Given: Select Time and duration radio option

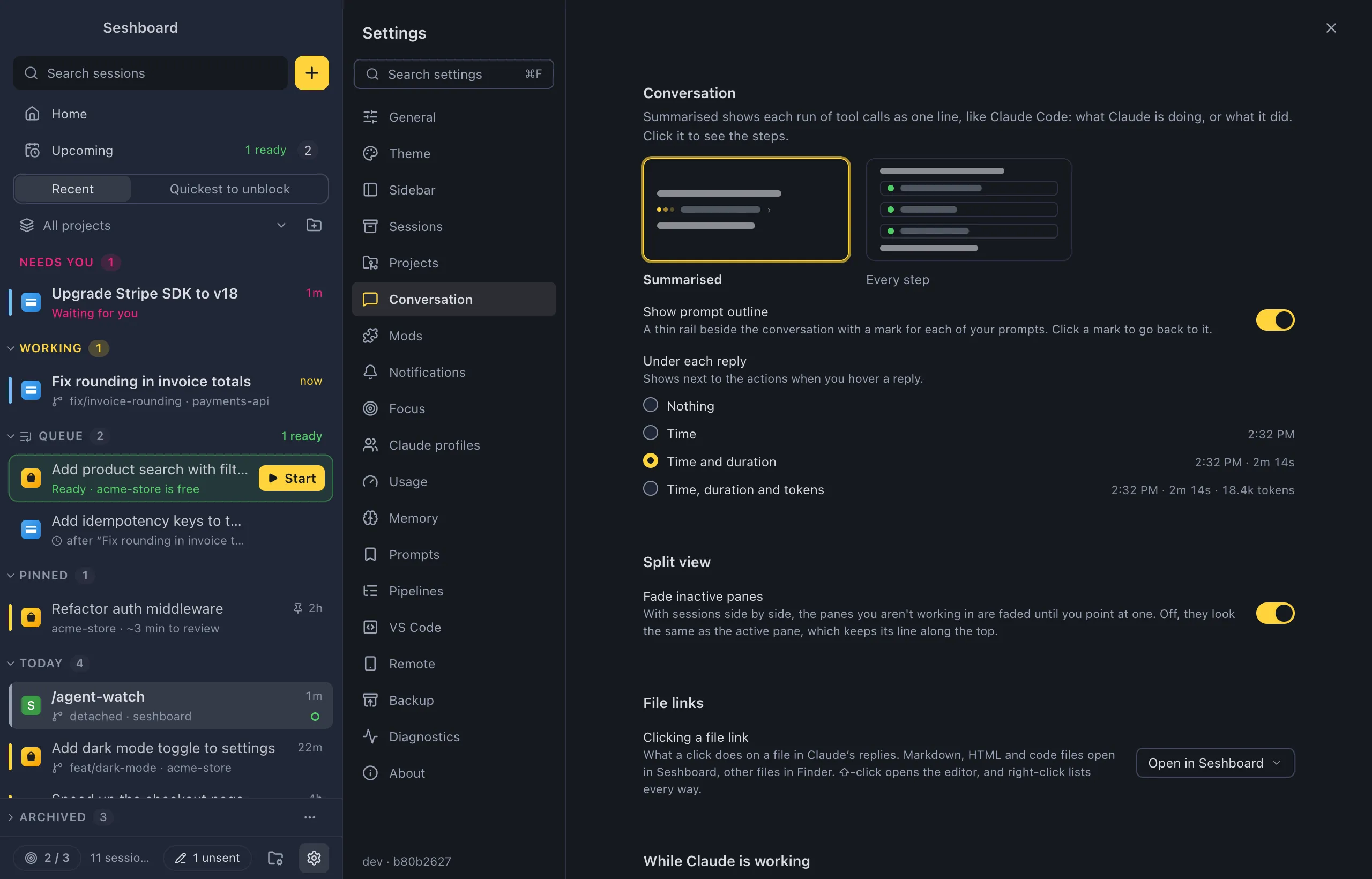Looking at the screenshot, I should (x=651, y=460).
